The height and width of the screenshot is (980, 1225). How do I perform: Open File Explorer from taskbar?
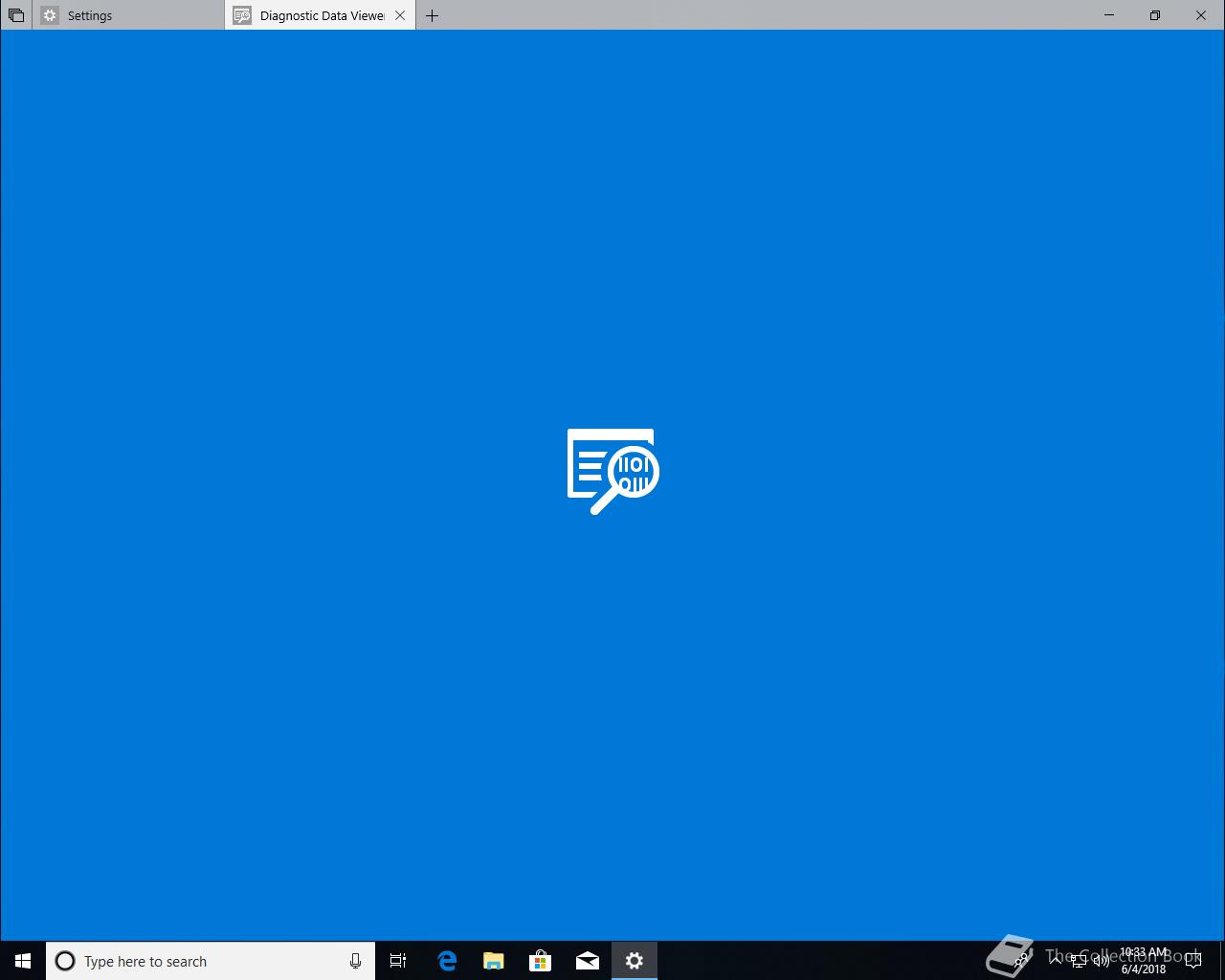tap(494, 961)
